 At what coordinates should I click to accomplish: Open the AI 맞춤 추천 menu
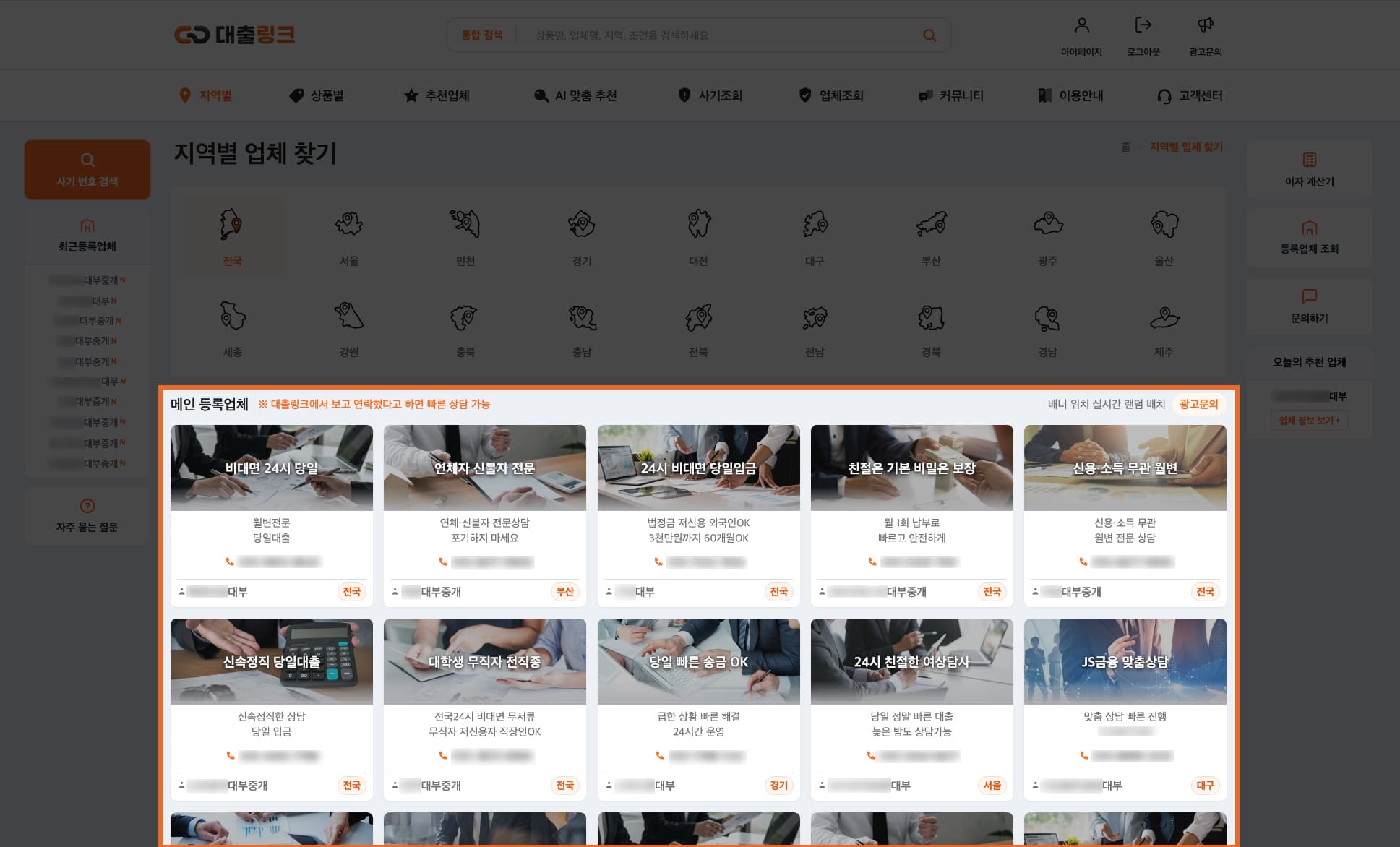pyautogui.click(x=575, y=95)
